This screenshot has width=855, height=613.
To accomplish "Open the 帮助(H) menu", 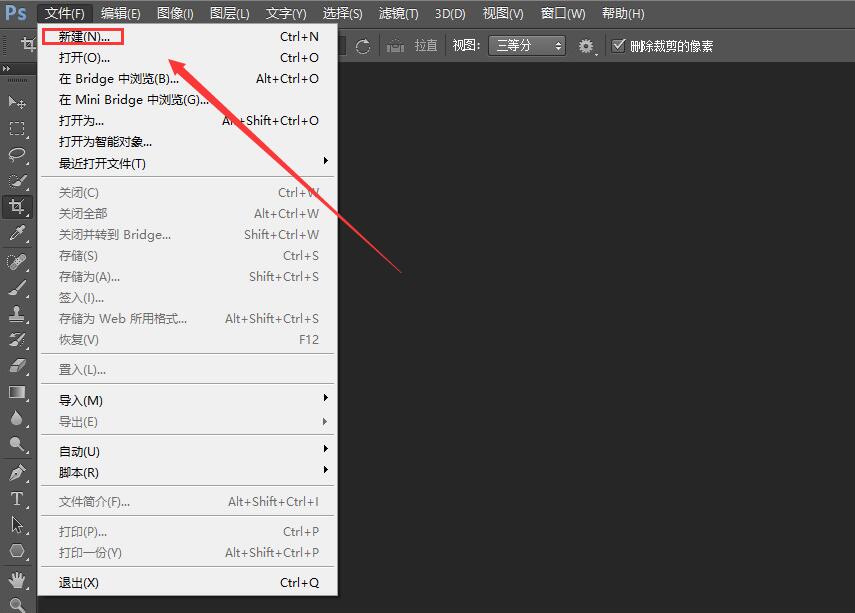I will 623,13.
